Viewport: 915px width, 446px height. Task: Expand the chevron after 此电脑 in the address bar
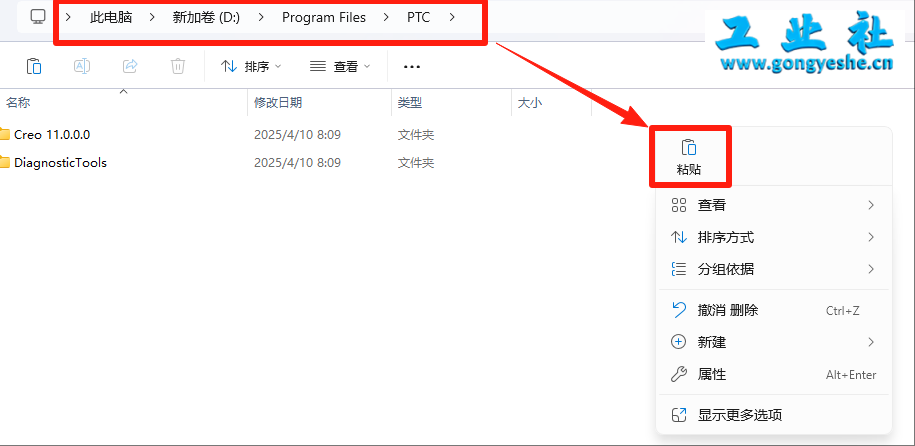click(152, 18)
